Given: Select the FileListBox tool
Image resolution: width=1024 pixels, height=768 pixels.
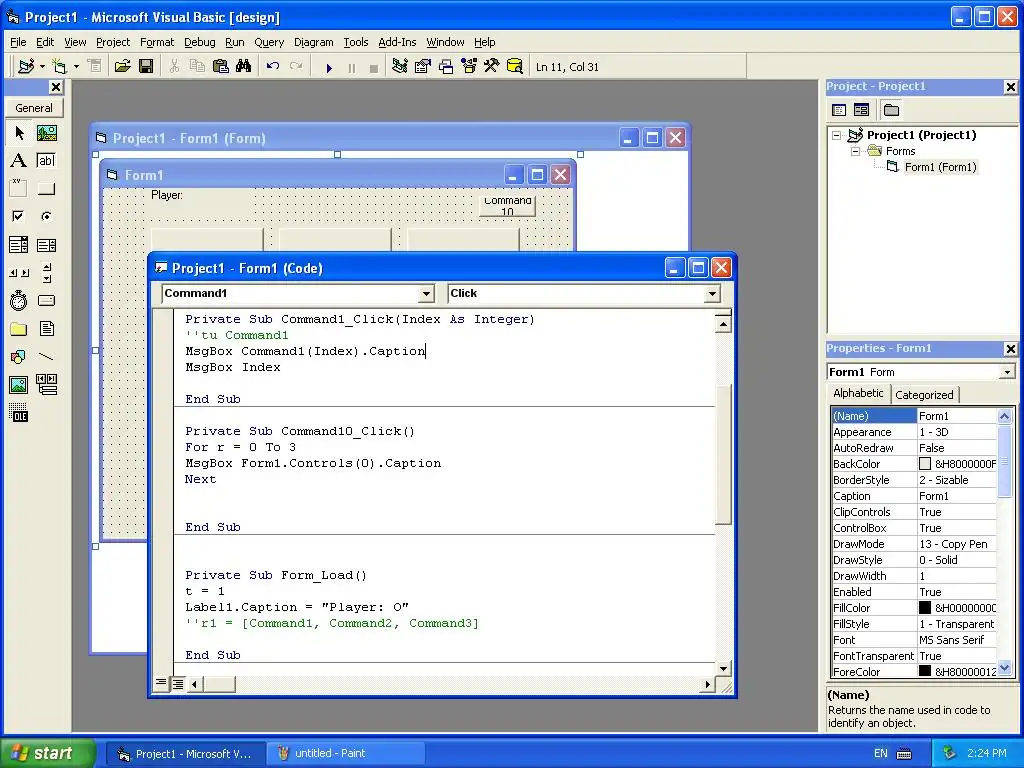Looking at the screenshot, I should click(x=46, y=328).
